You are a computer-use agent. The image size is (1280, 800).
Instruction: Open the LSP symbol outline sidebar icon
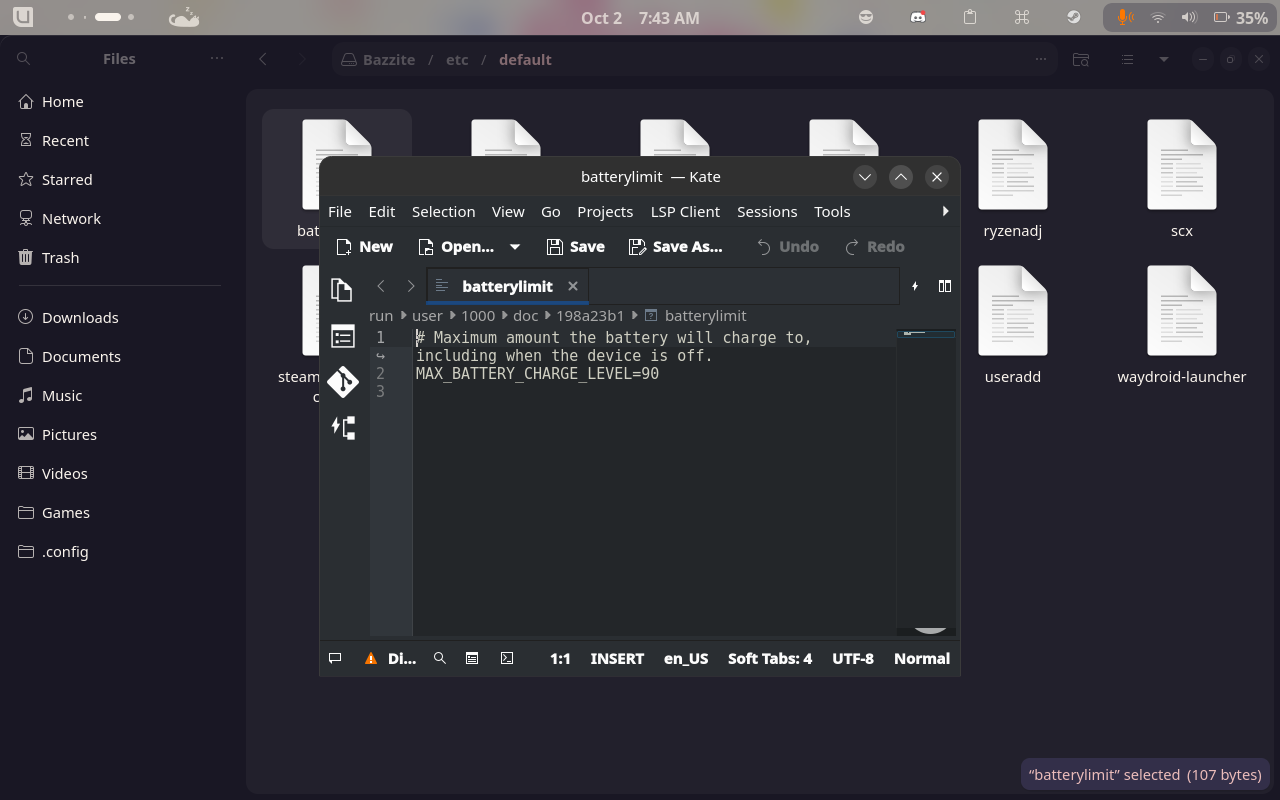(343, 428)
